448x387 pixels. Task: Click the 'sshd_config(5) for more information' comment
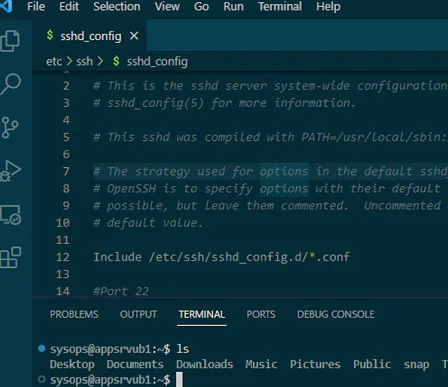click(224, 103)
